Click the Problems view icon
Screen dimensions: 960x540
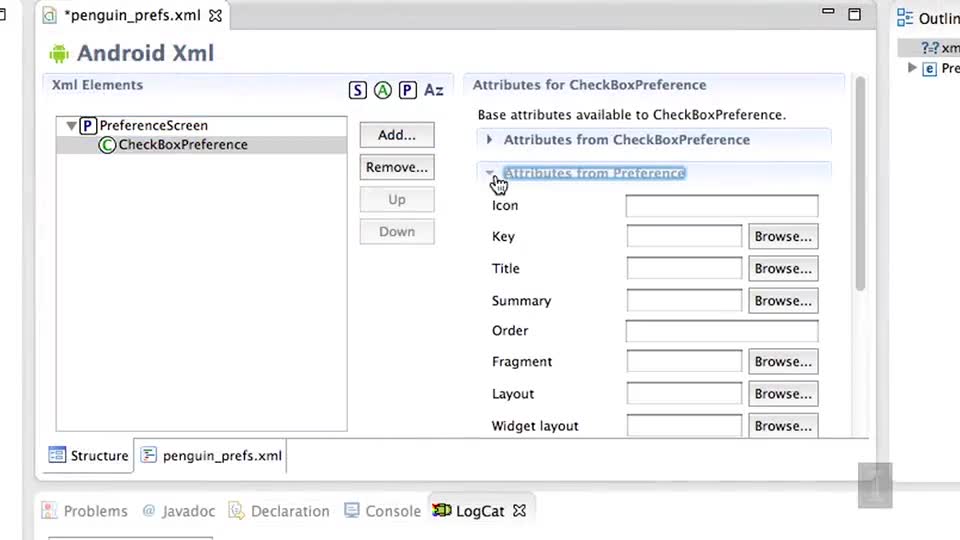49,510
